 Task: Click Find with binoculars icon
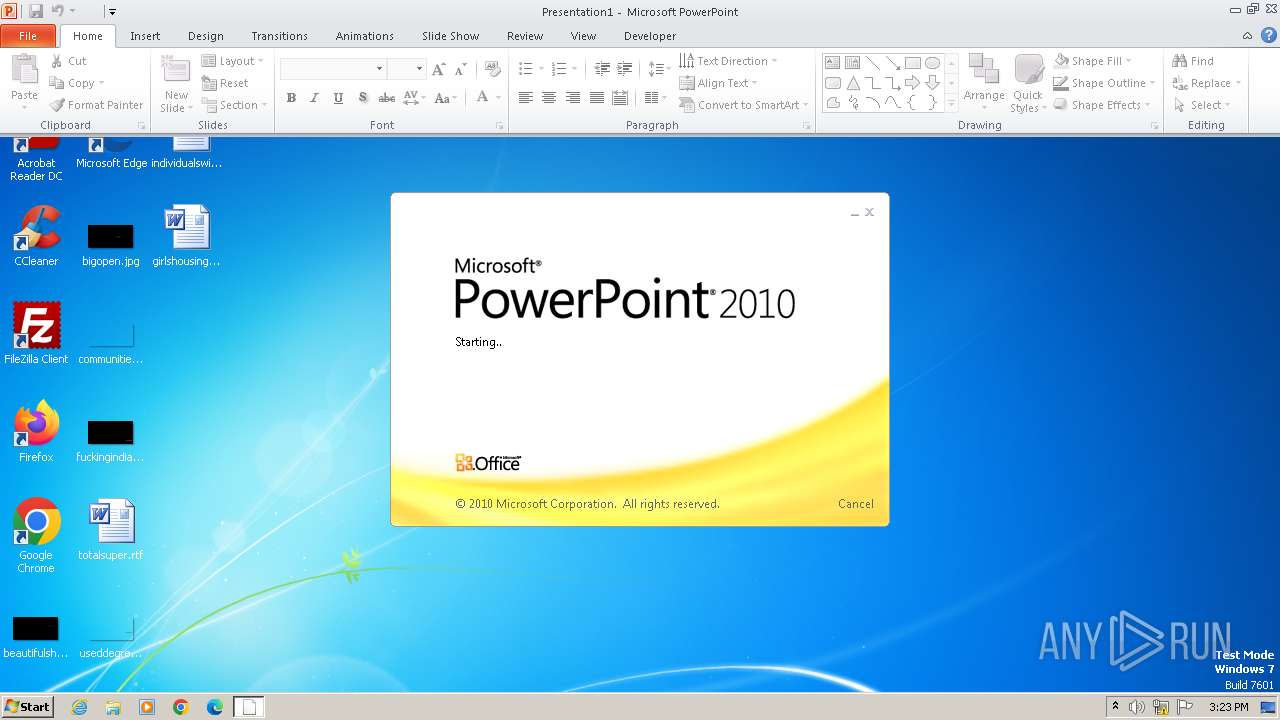(x=1193, y=61)
